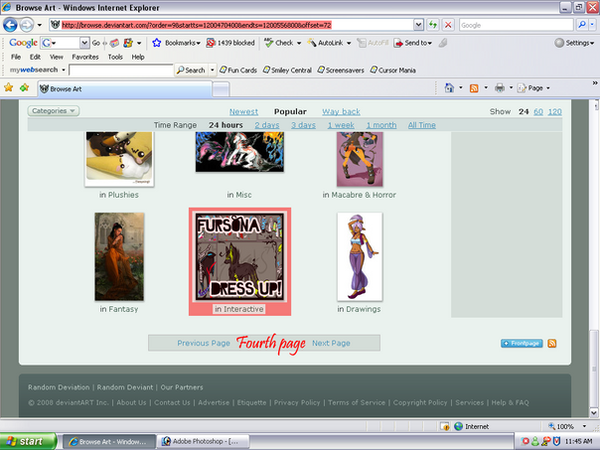Select the All Time range
Image resolution: width=600 pixels, height=450 pixels.
422,125
